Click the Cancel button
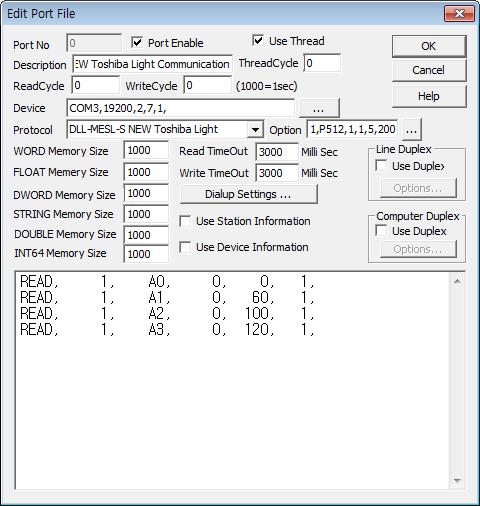This screenshot has height=506, width=480. point(429,70)
